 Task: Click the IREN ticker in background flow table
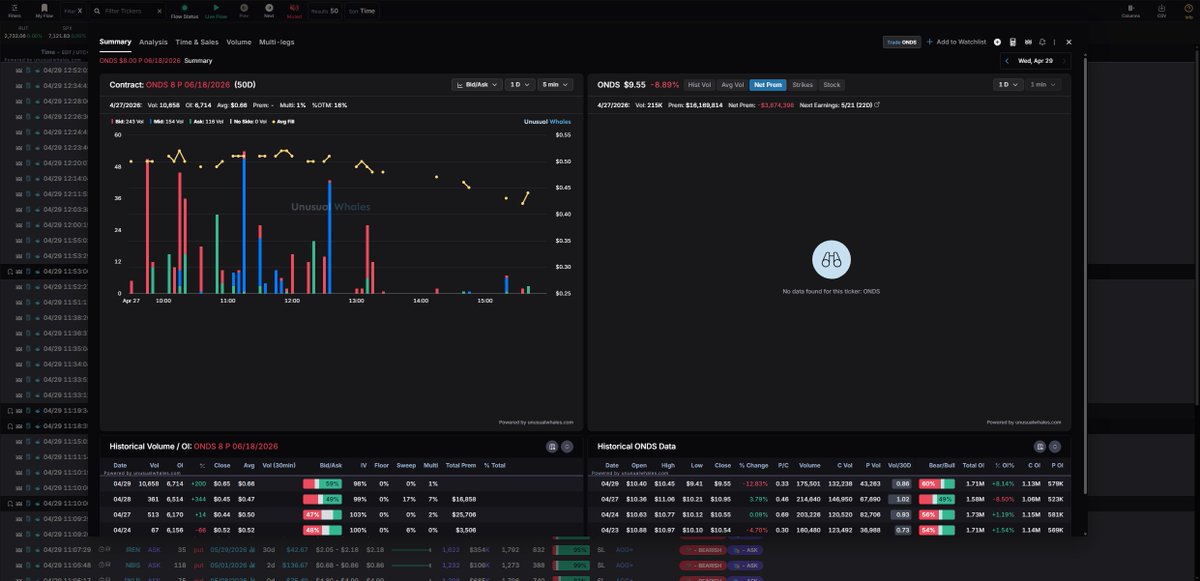[132, 550]
